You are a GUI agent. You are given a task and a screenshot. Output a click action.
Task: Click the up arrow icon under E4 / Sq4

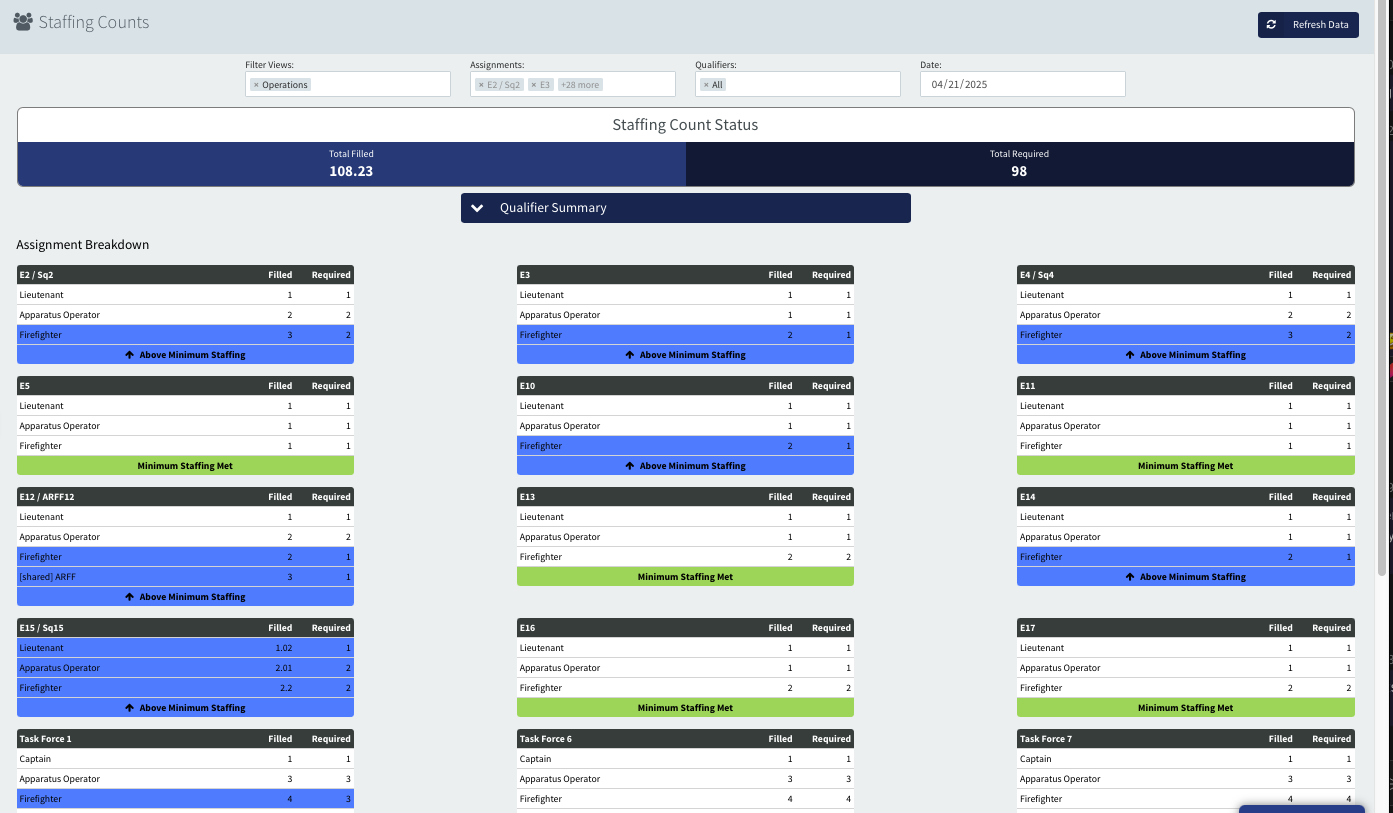click(1130, 355)
